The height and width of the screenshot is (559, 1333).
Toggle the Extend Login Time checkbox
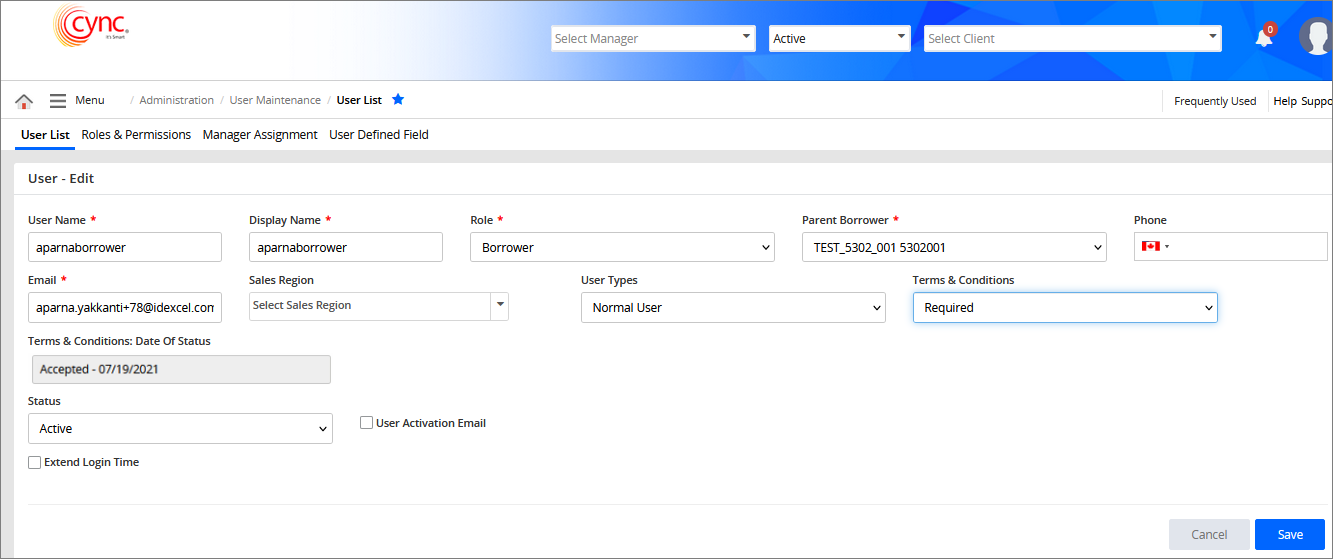coord(35,463)
